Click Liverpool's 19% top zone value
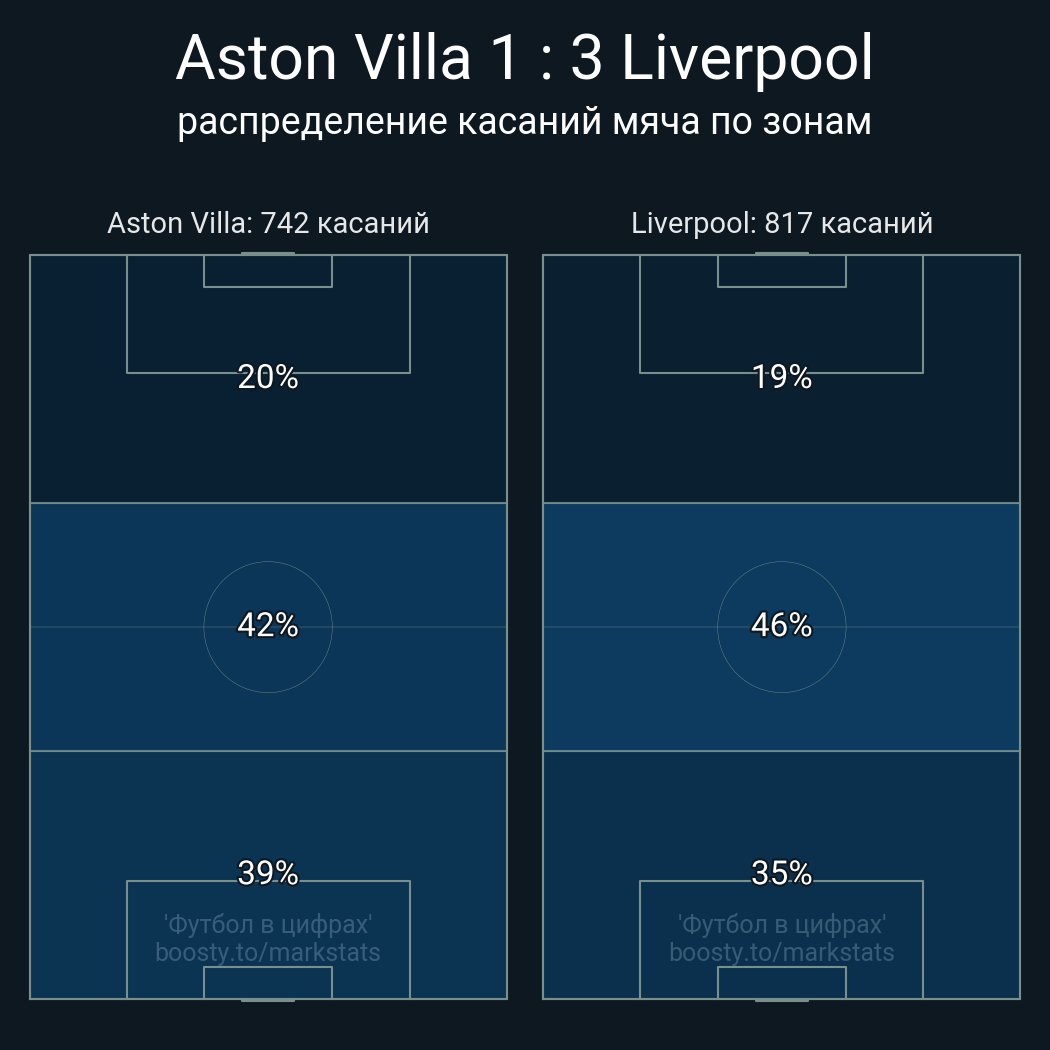Image resolution: width=1050 pixels, height=1050 pixels. pos(782,377)
